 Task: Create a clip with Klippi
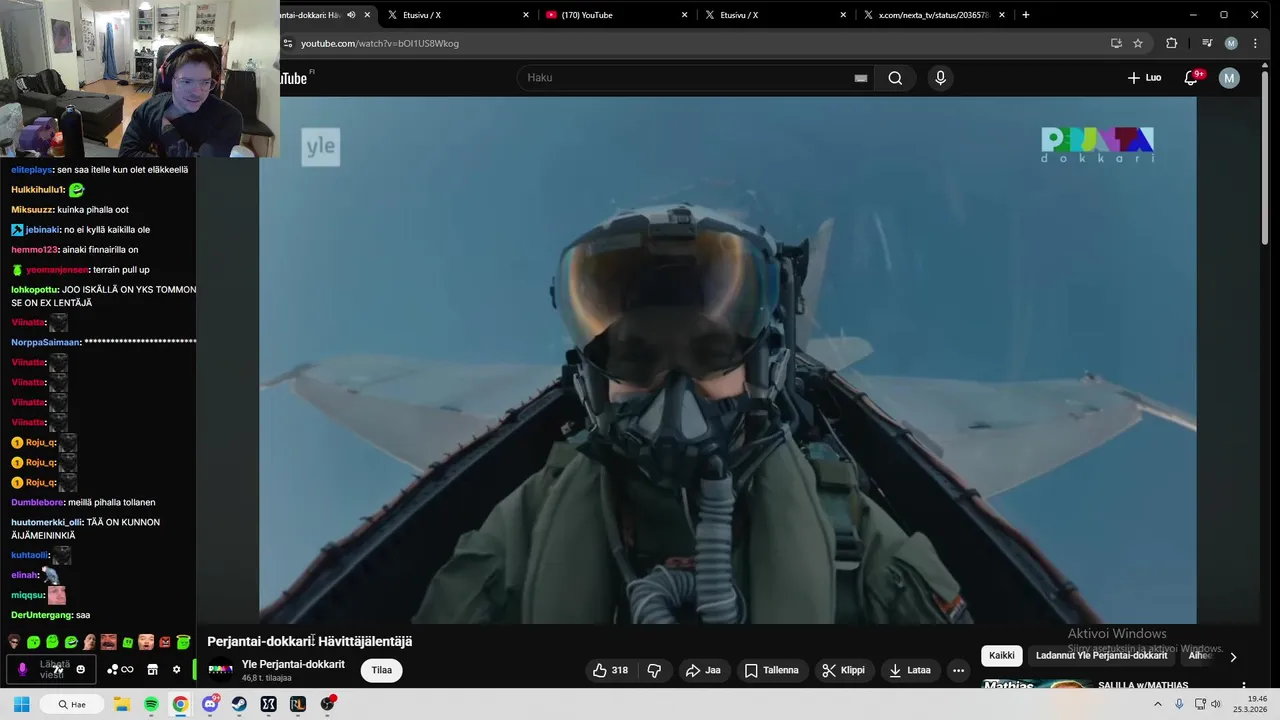[x=843, y=670]
